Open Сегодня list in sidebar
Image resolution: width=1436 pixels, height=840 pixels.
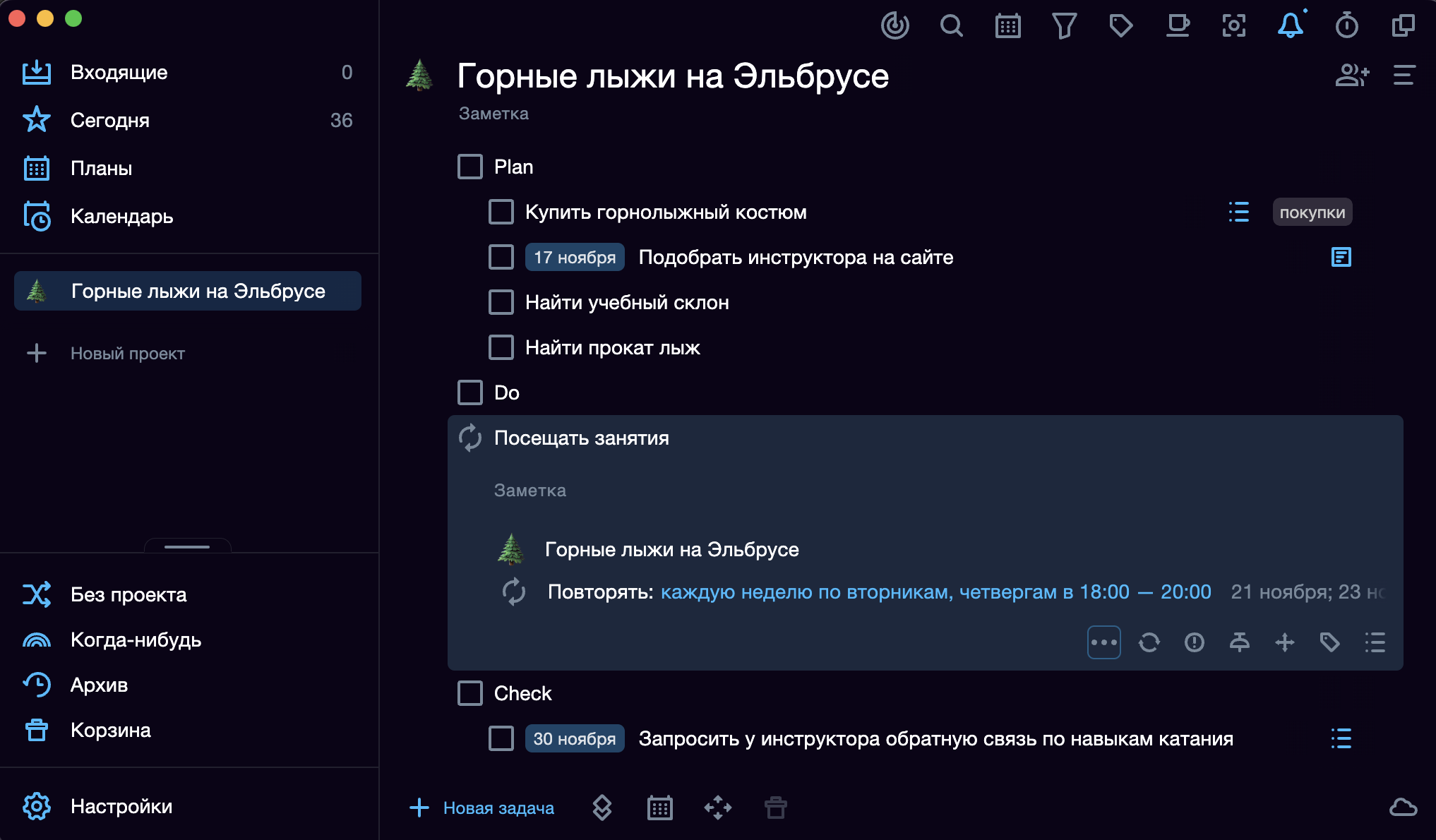point(188,120)
